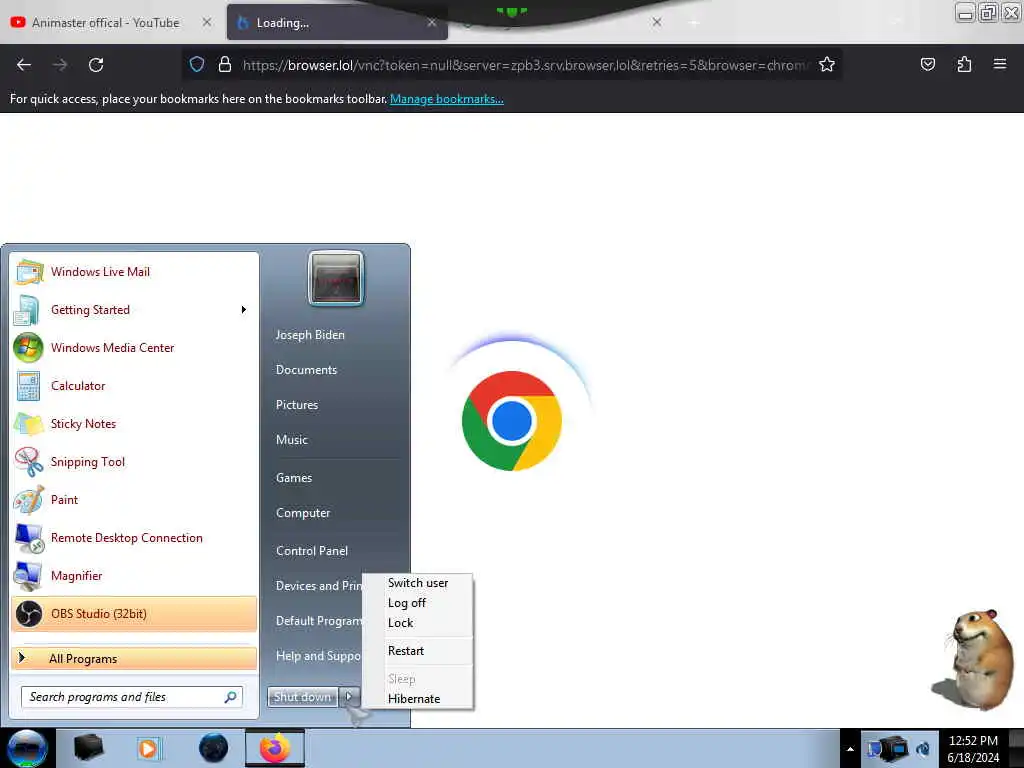Screen dimensions: 1024x768
Task: Switch to Animaster offical YouTube tab
Action: (105, 23)
